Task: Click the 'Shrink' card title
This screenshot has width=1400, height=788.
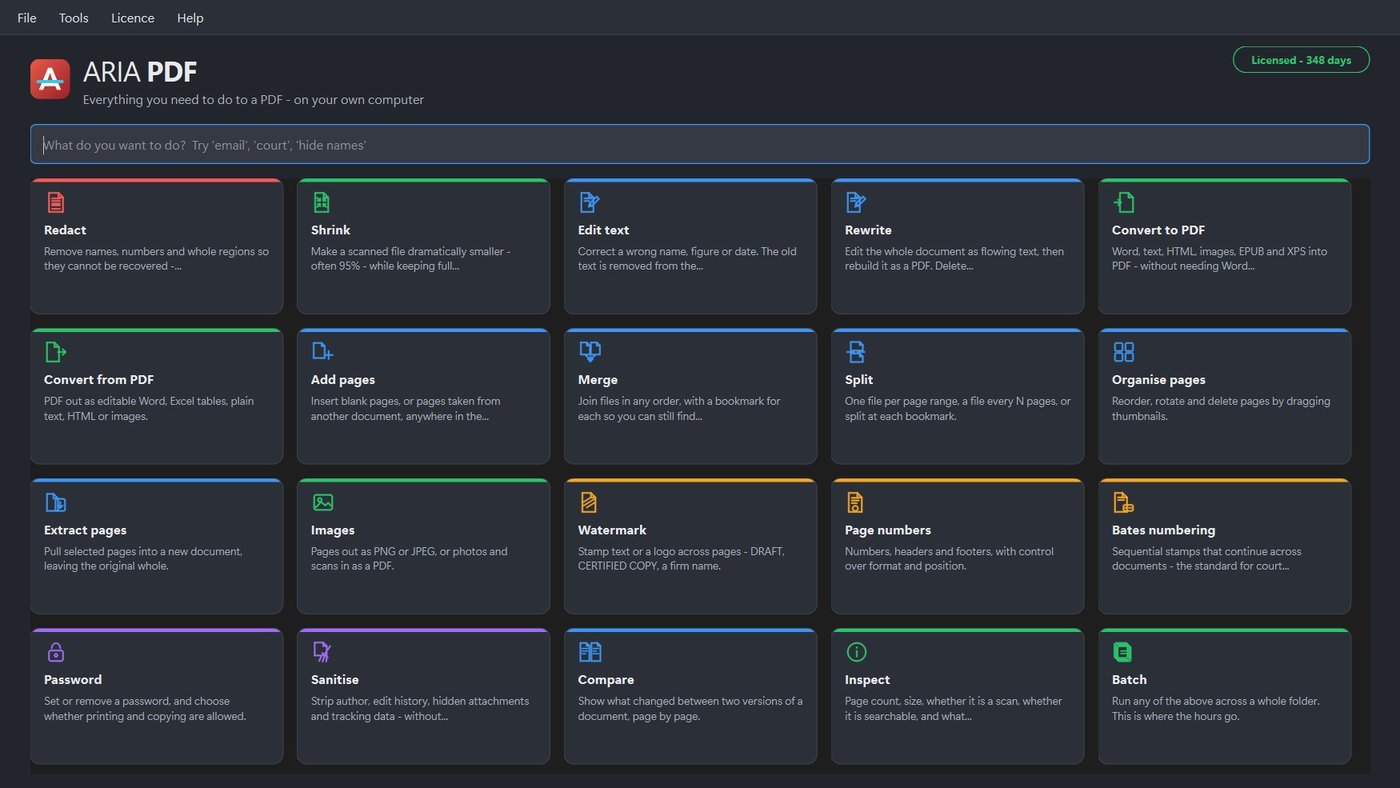Action: (331, 230)
